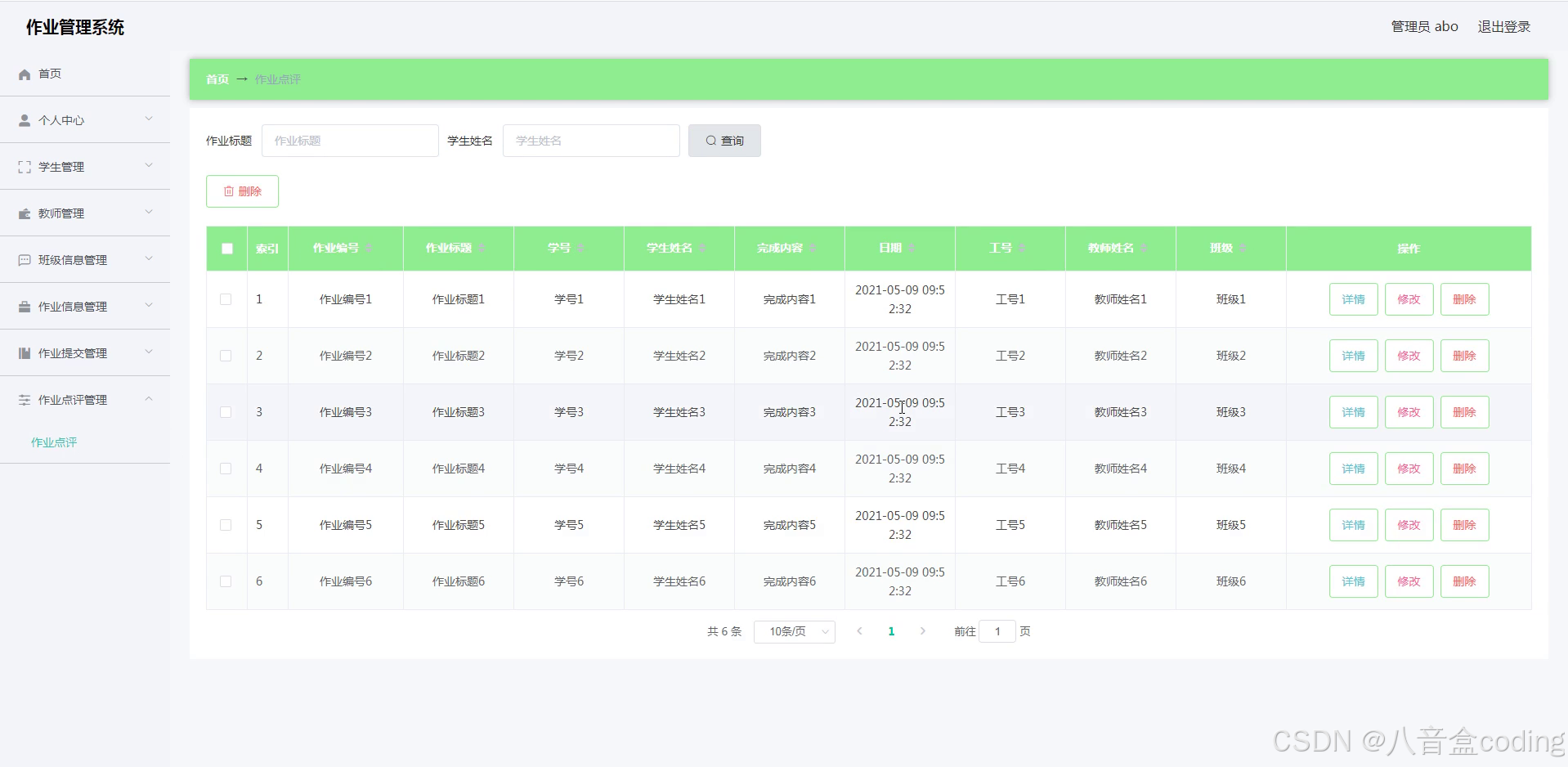Image resolution: width=1568 pixels, height=767 pixels.
Task: Click the sort icon in 作业编号 header
Action: point(368,248)
